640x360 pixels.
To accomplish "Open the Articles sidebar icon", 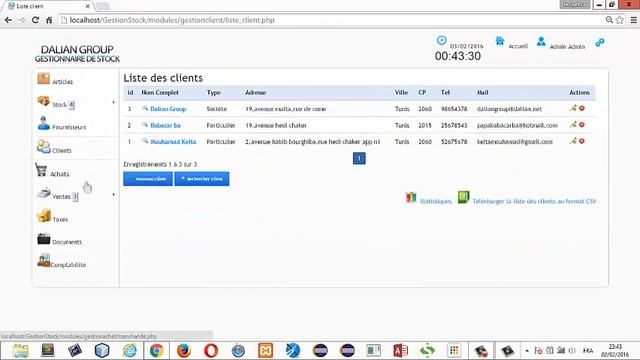I will pyautogui.click(x=43, y=78).
